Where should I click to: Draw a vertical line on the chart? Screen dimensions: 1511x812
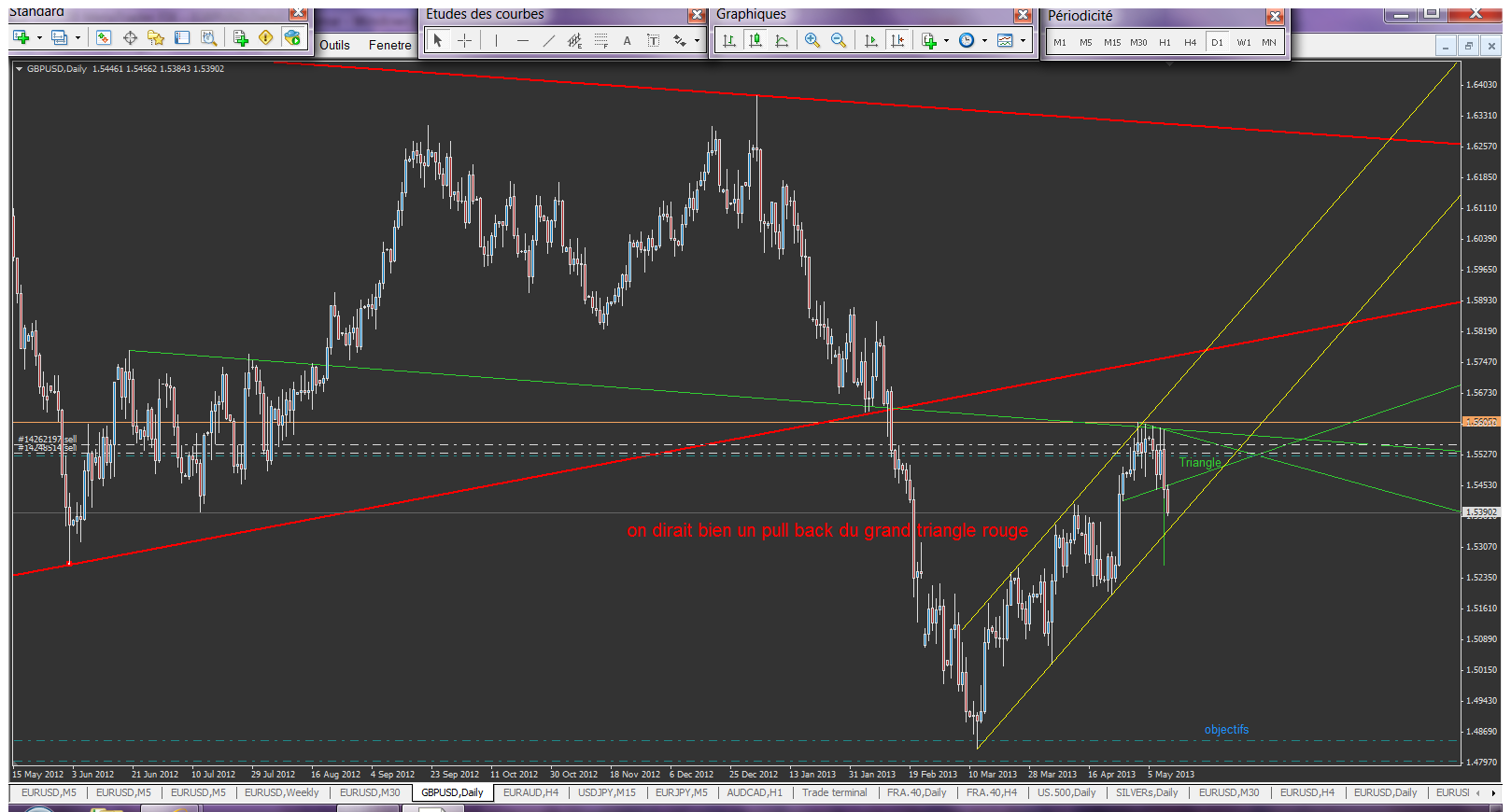496,40
